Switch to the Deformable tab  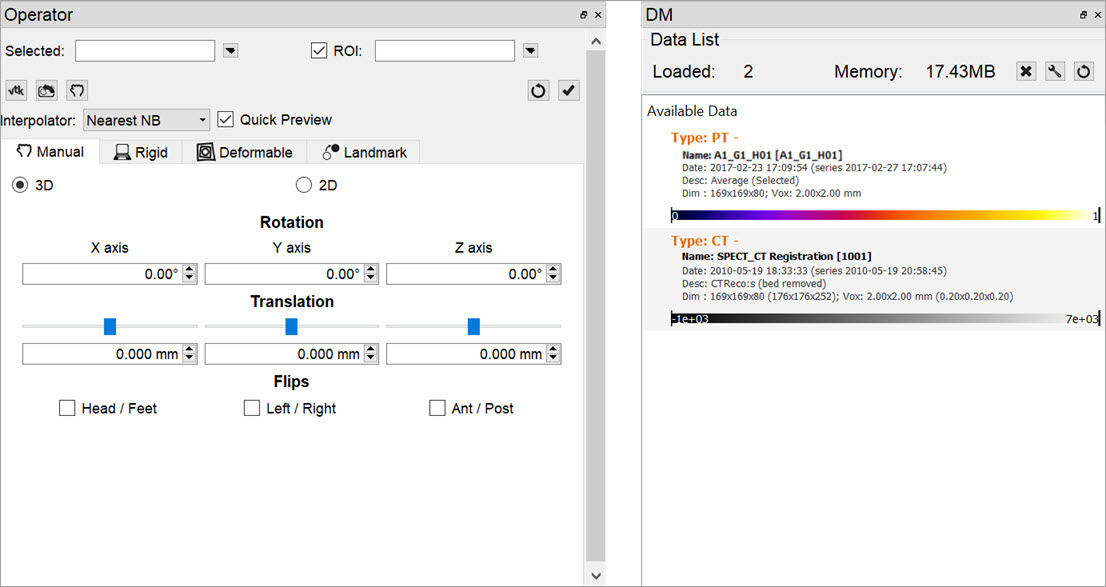[x=245, y=152]
